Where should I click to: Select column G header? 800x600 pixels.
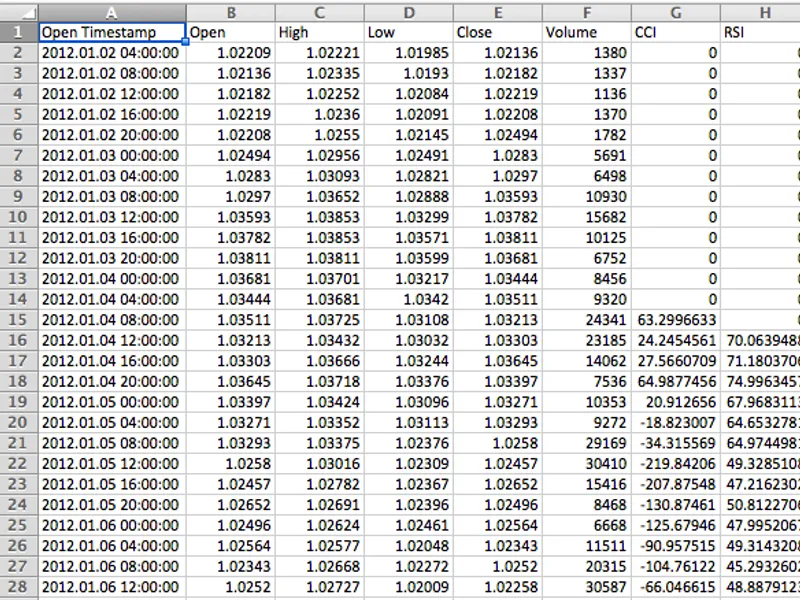point(676,12)
